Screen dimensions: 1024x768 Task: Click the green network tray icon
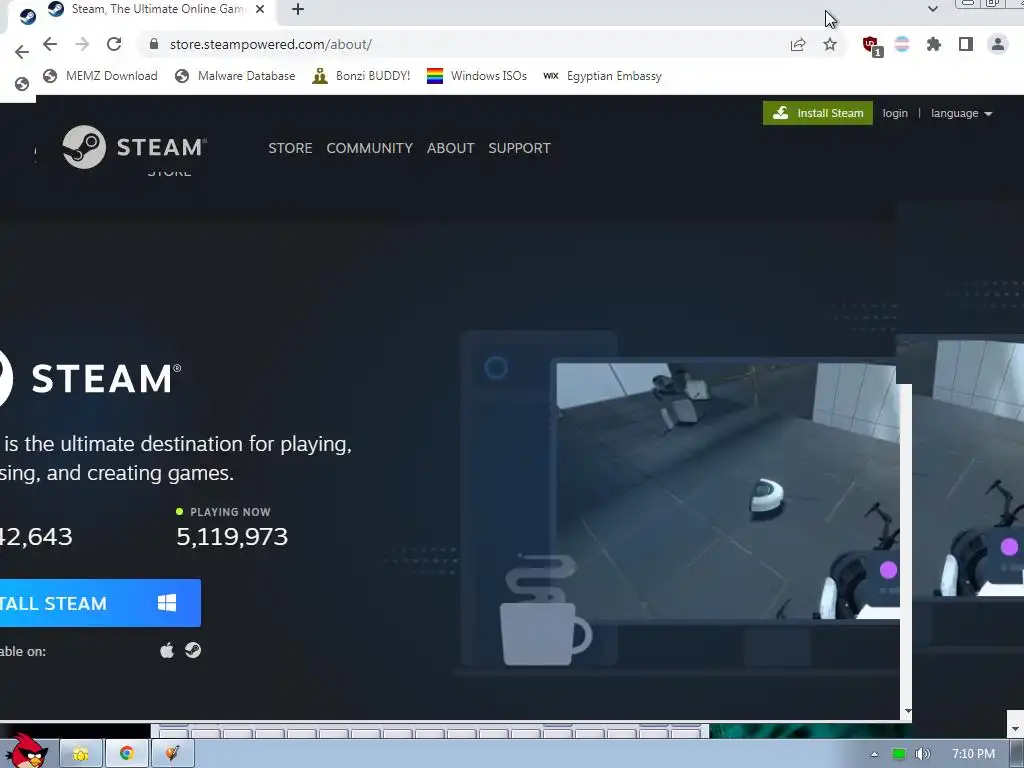pyautogui.click(x=899, y=754)
